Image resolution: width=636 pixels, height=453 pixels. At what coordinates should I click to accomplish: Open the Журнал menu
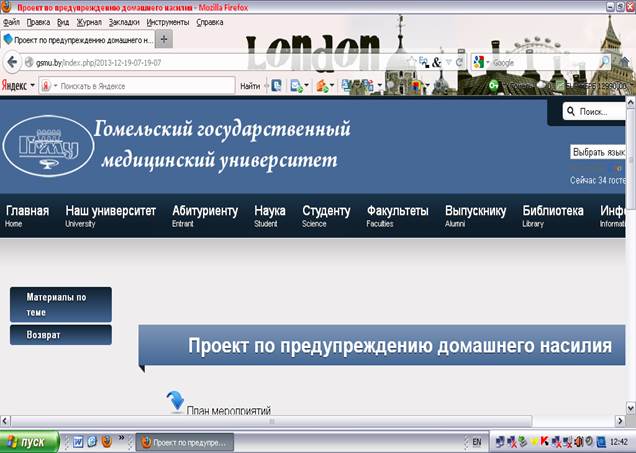pyautogui.click(x=89, y=22)
